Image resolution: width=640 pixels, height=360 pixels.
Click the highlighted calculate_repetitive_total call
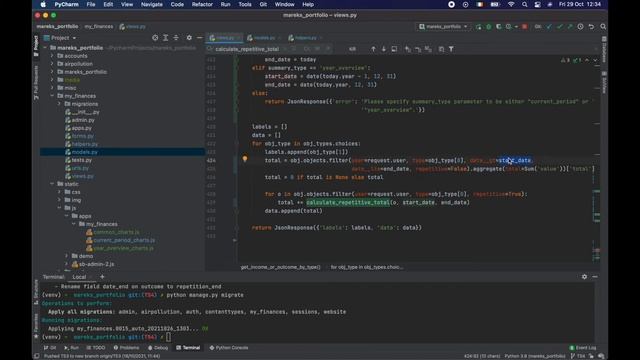(348, 202)
